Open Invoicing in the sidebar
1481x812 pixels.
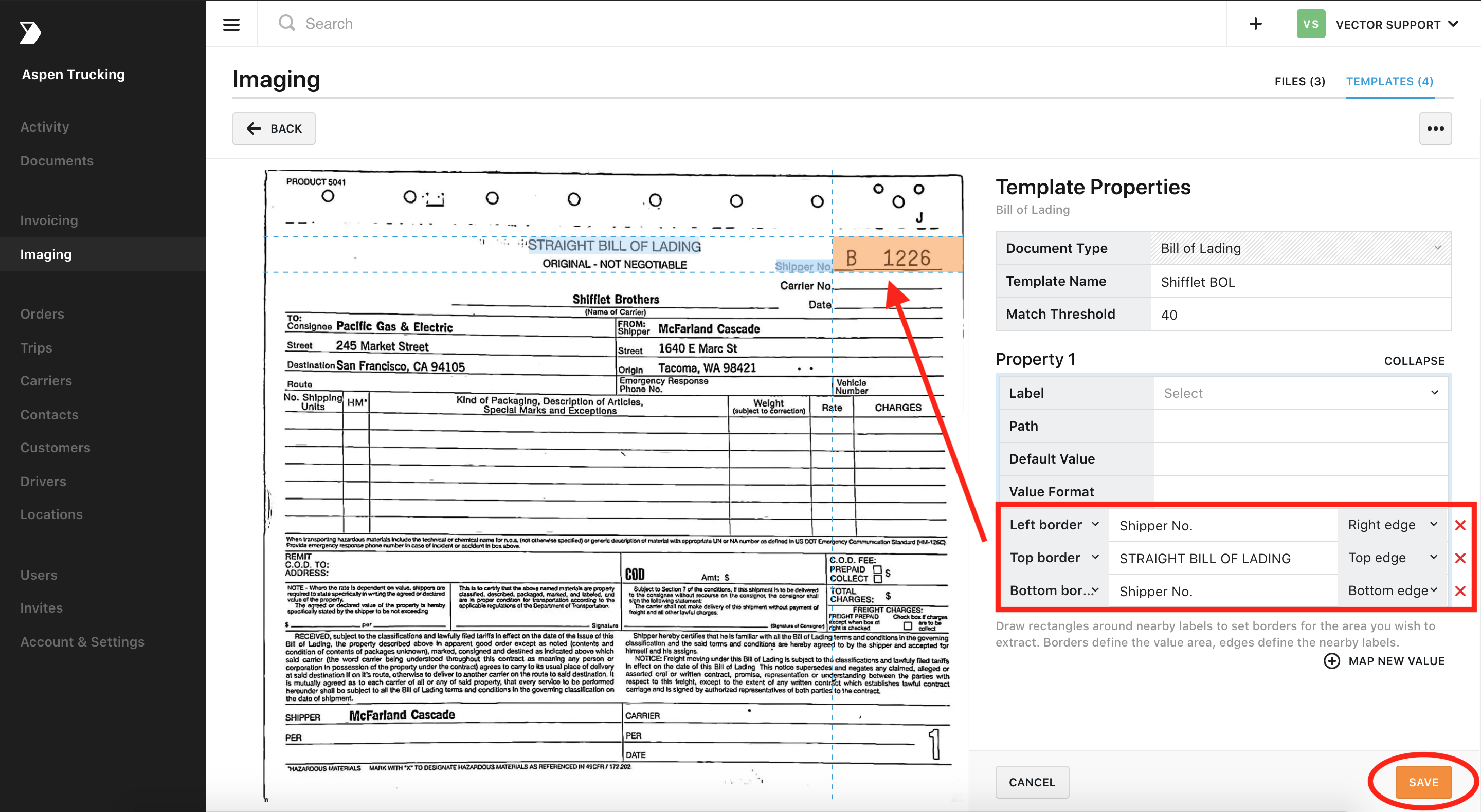[x=49, y=220]
